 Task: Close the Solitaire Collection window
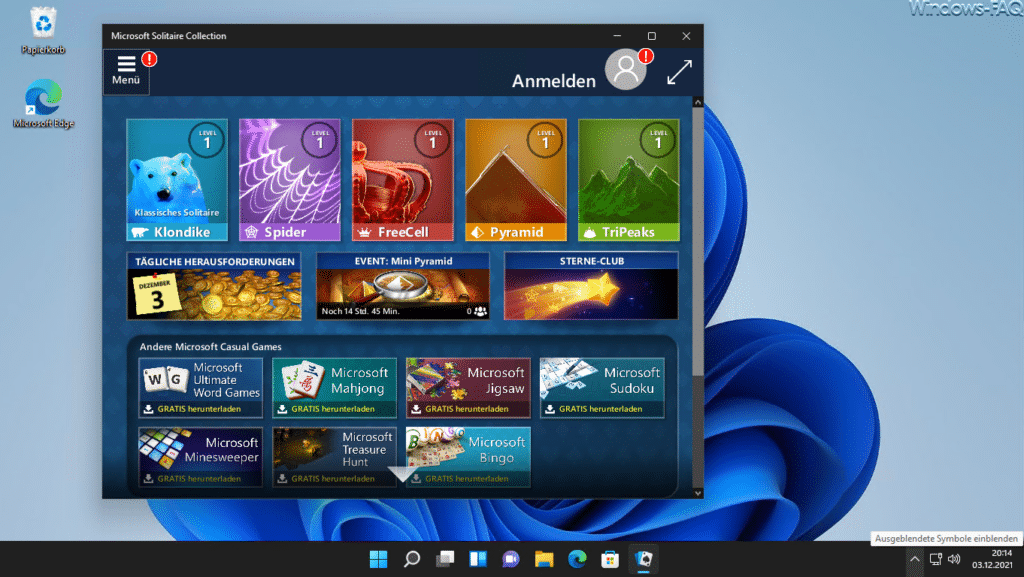(686, 36)
